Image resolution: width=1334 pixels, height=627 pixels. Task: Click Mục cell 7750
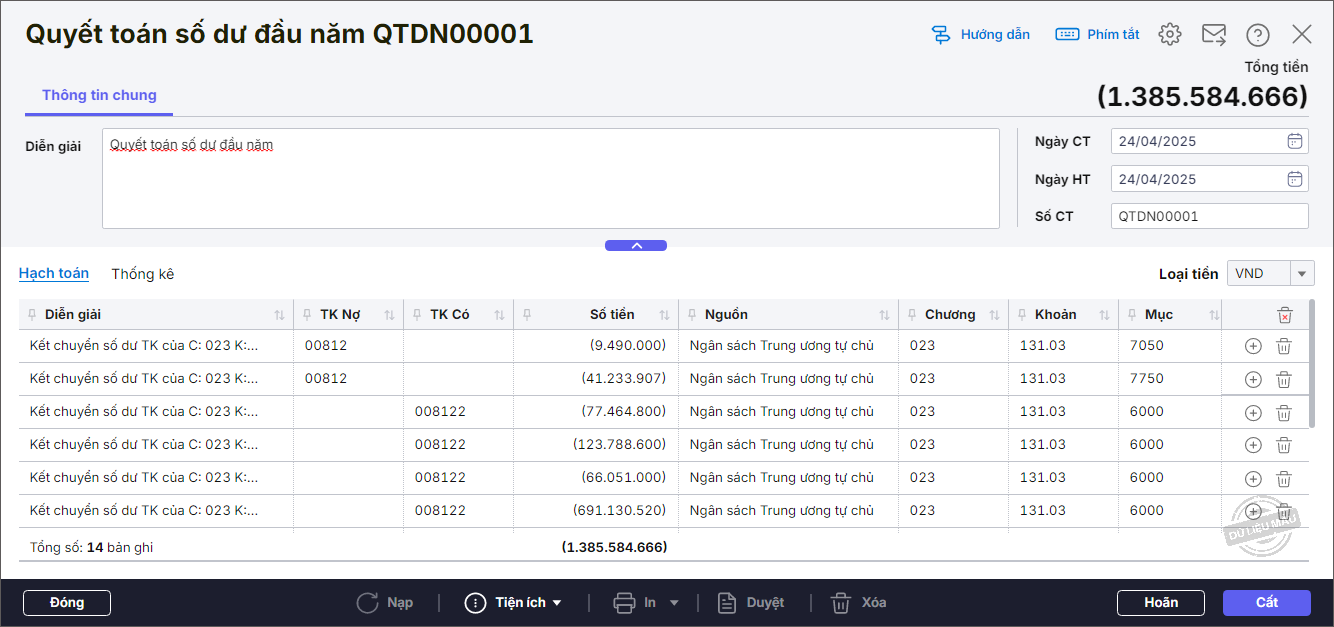click(x=1170, y=379)
